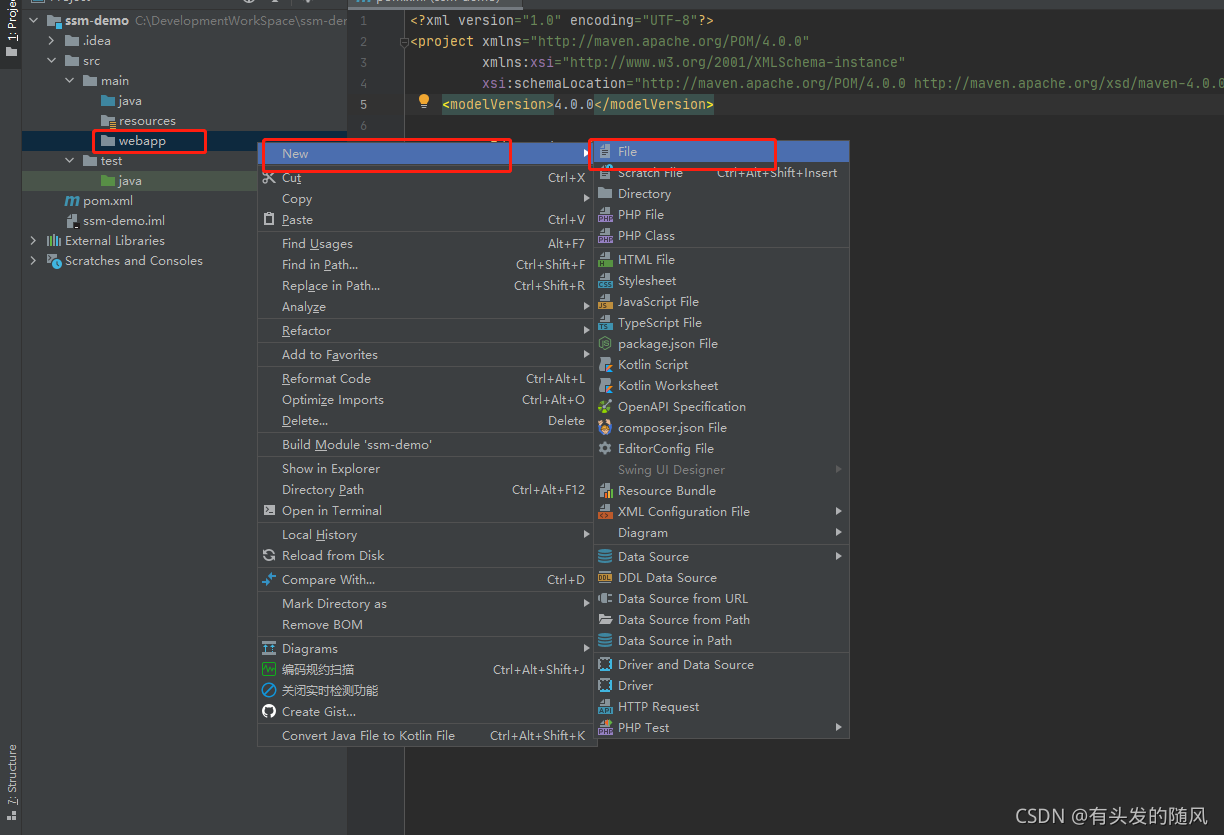
Task: Click the Kotlin Worksheet icon
Action: (605, 386)
